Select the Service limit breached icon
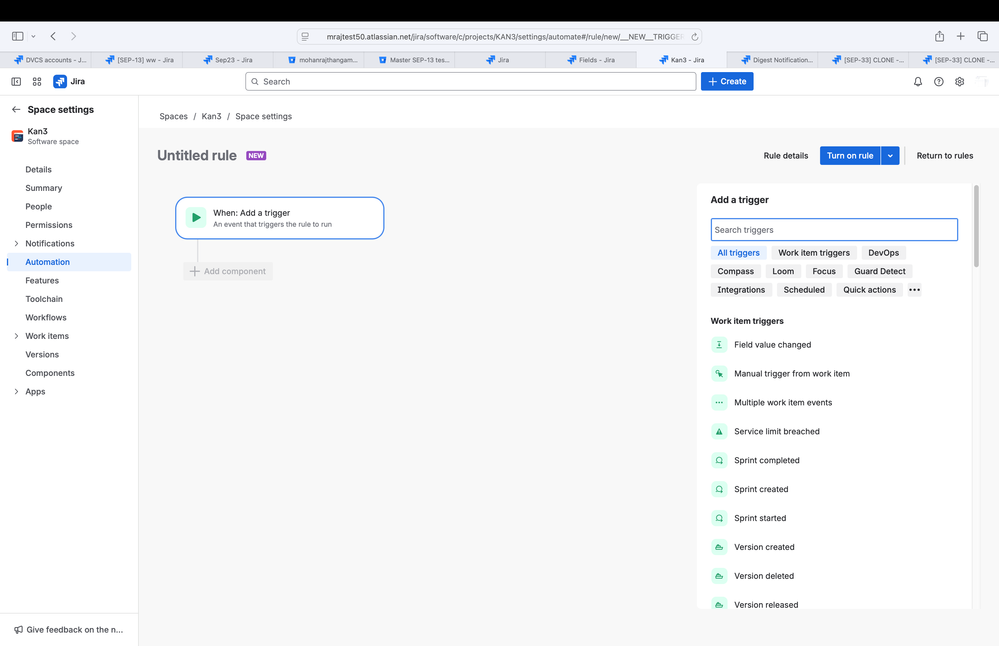Viewport: 999px width, 646px height. pos(719,431)
